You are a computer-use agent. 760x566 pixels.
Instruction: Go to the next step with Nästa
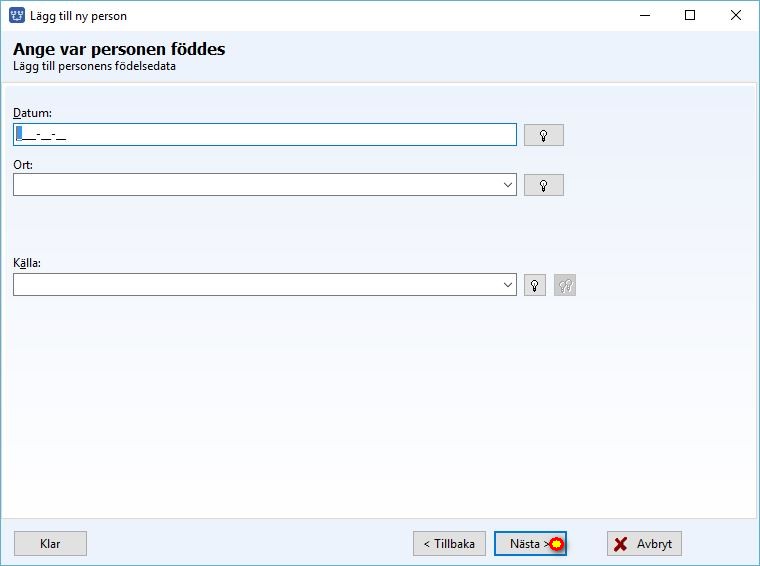pos(530,544)
